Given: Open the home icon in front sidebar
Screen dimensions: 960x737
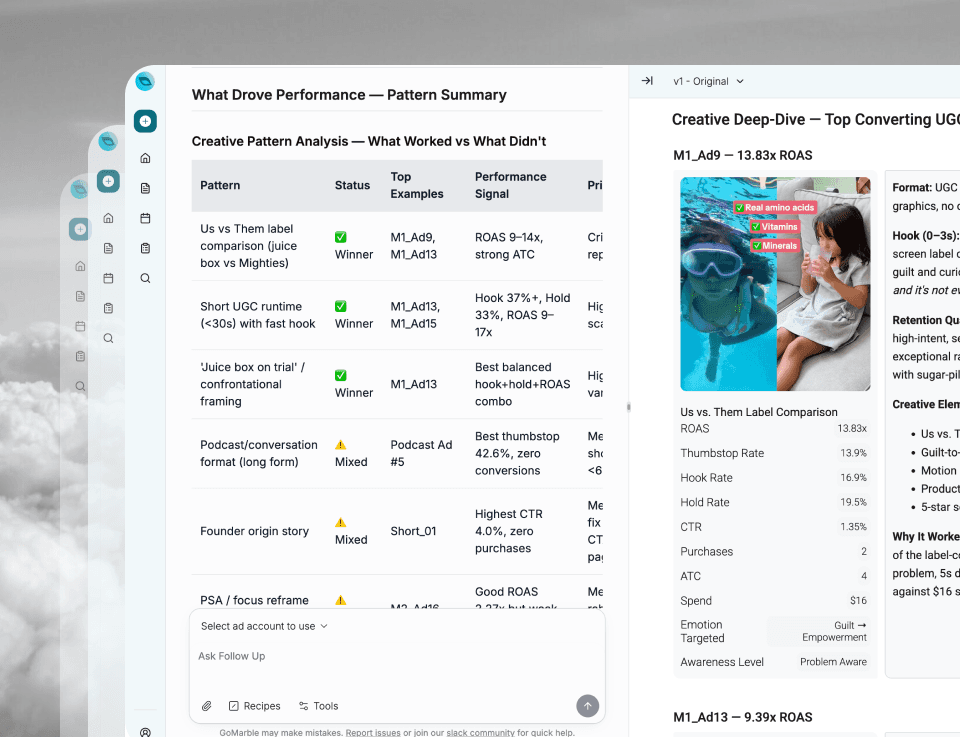Looking at the screenshot, I should click(145, 158).
